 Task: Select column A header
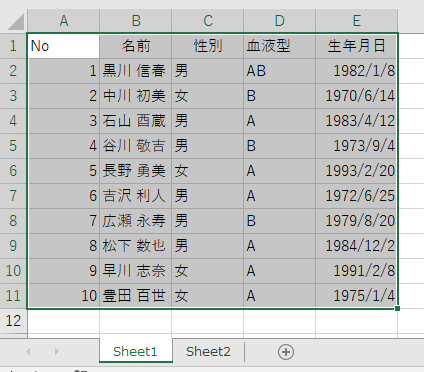point(63,21)
